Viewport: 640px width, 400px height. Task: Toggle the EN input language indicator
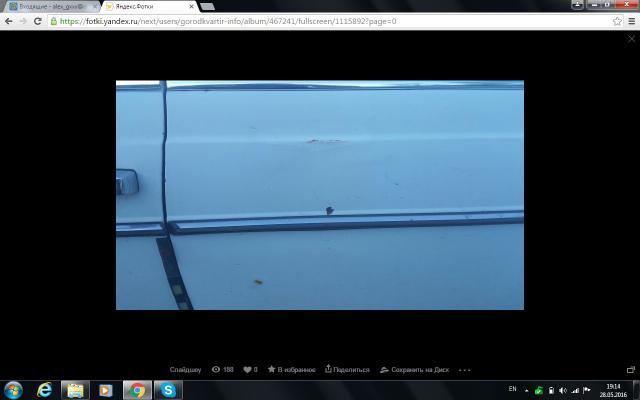512,390
